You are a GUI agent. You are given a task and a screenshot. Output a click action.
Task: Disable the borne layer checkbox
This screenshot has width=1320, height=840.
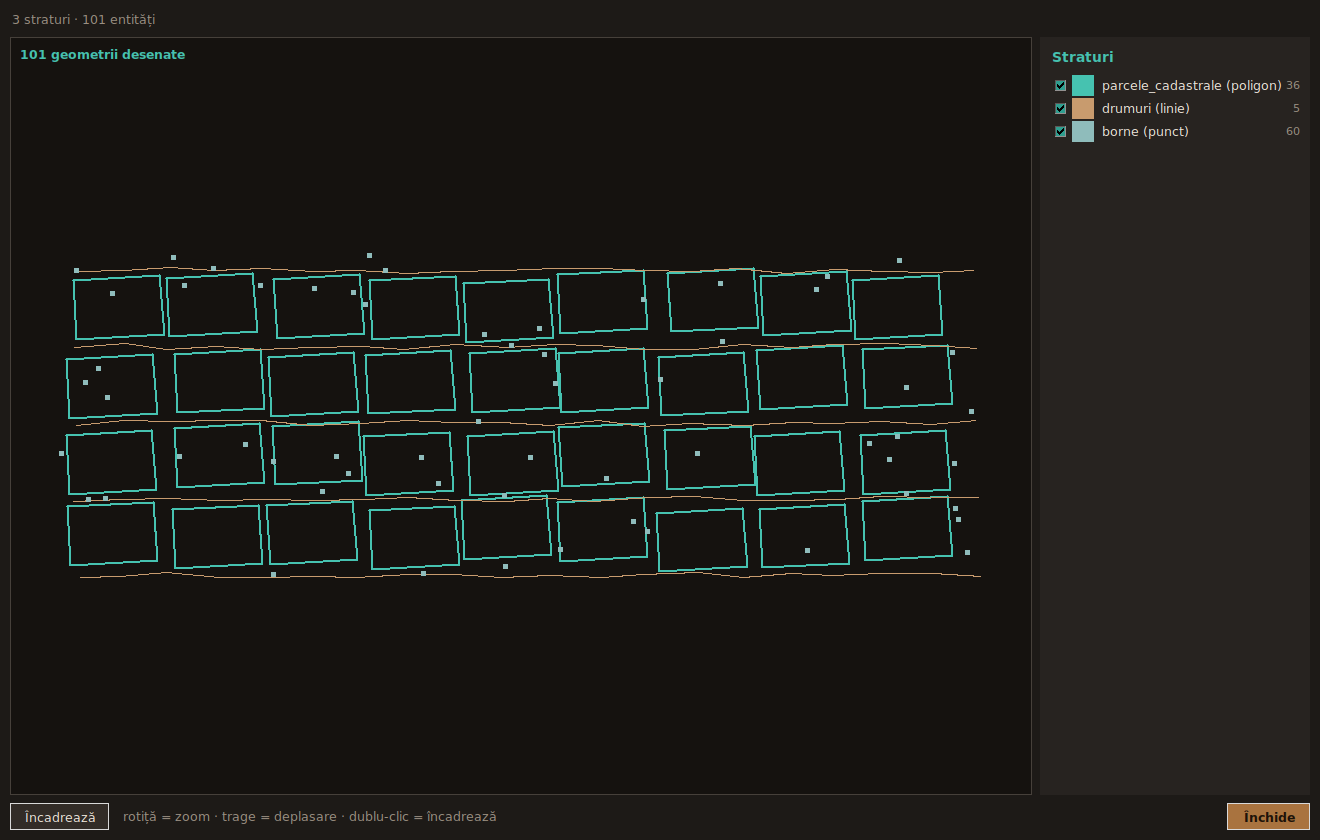click(1061, 132)
